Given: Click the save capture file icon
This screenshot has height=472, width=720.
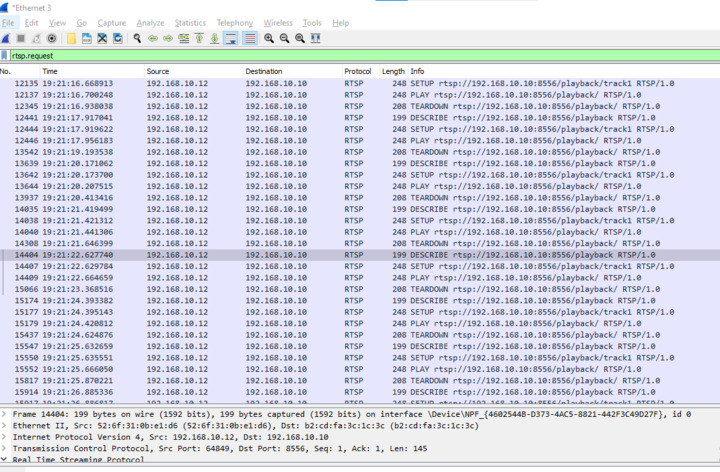Looking at the screenshot, I should 87,38.
